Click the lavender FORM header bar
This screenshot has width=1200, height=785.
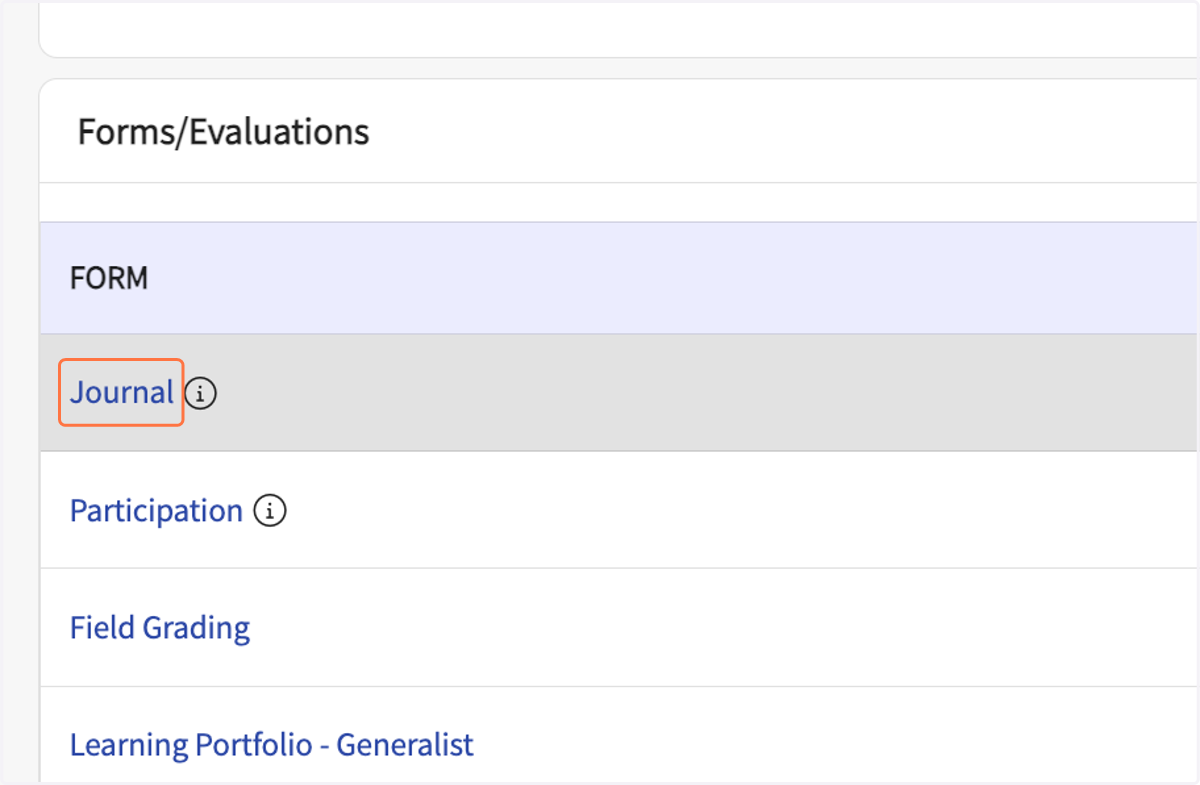620,278
